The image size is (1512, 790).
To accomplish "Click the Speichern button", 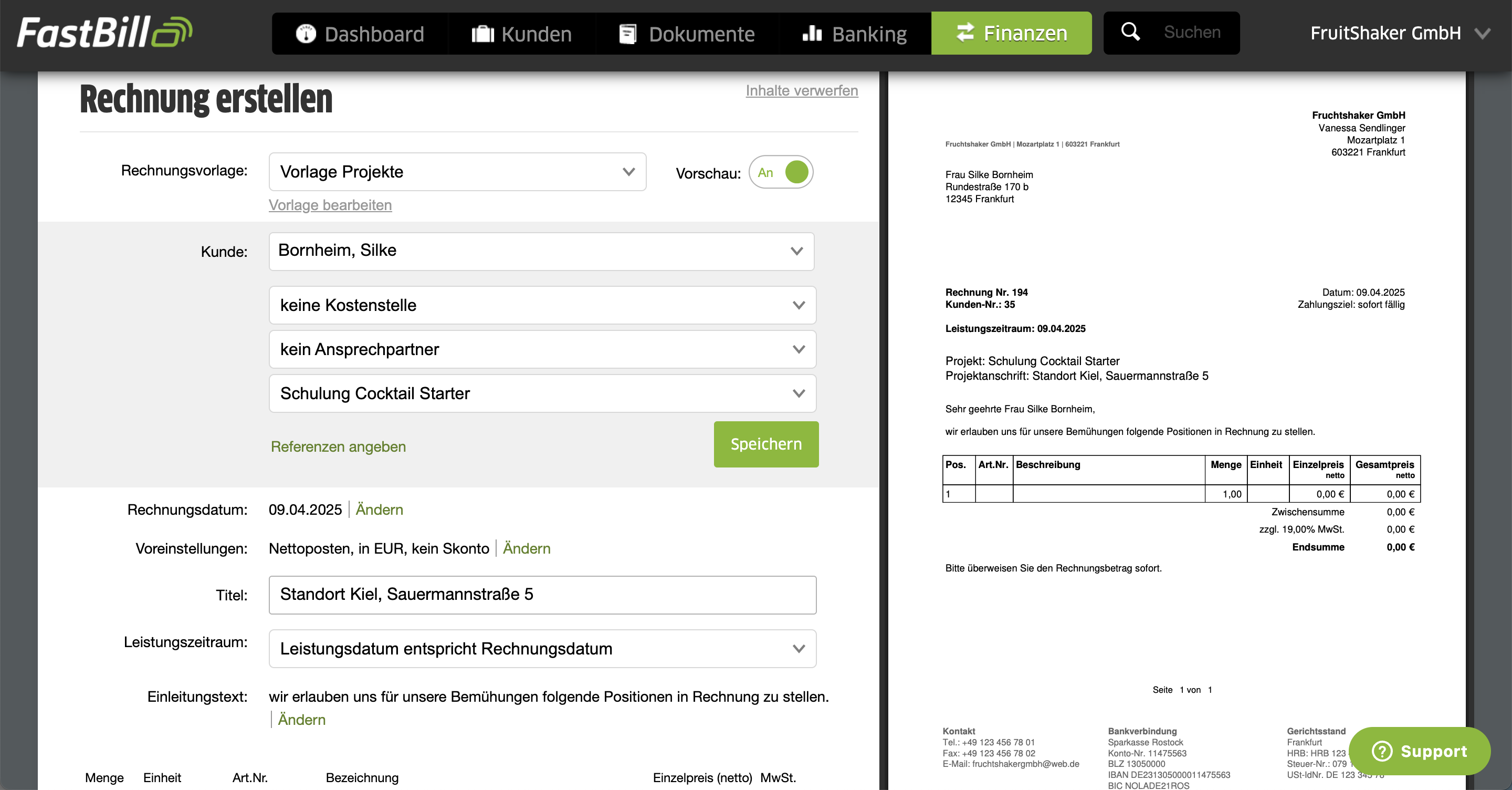I will [766, 444].
